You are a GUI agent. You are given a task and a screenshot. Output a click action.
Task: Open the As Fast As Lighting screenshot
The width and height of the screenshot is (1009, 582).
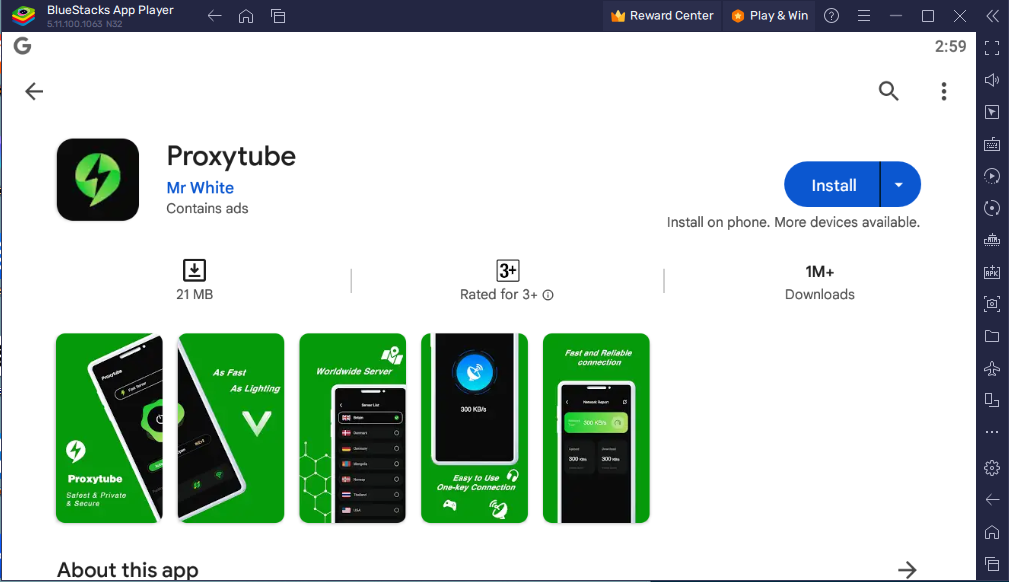tap(231, 428)
